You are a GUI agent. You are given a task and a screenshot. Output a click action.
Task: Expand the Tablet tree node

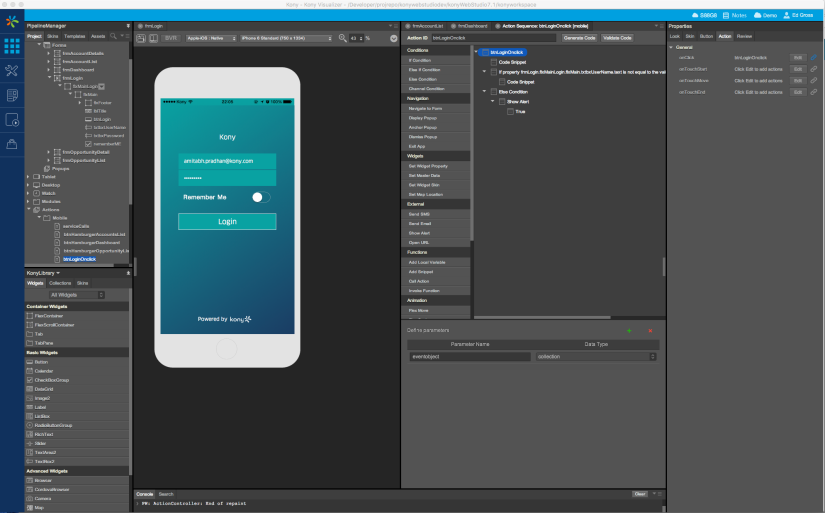[28, 177]
